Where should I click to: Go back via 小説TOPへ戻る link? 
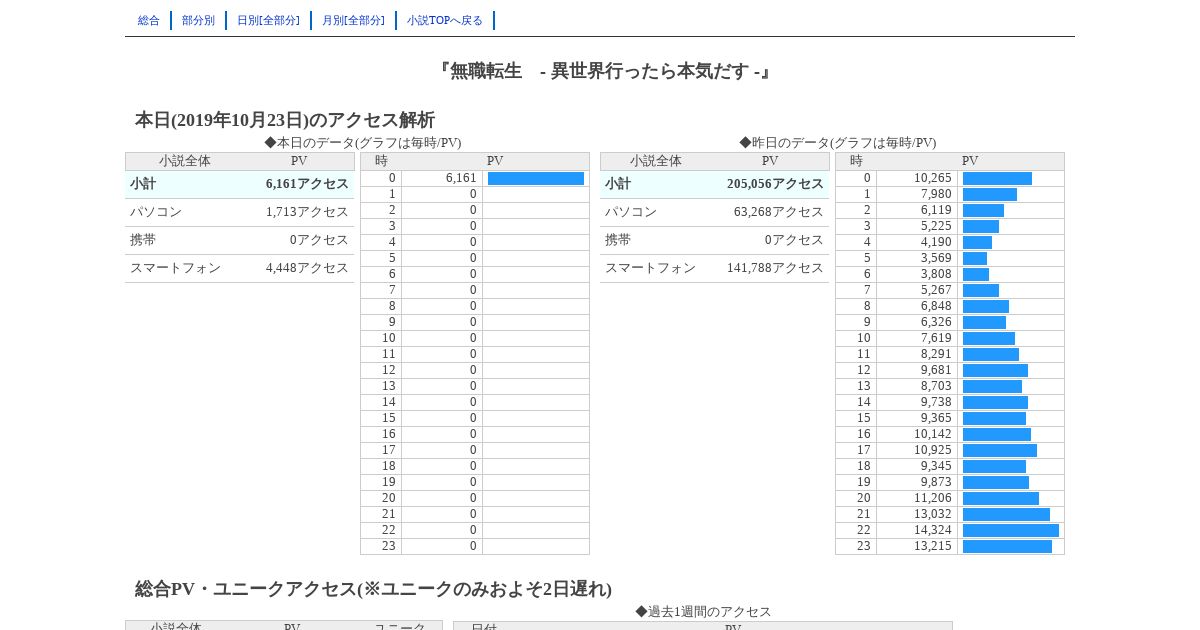click(x=445, y=20)
